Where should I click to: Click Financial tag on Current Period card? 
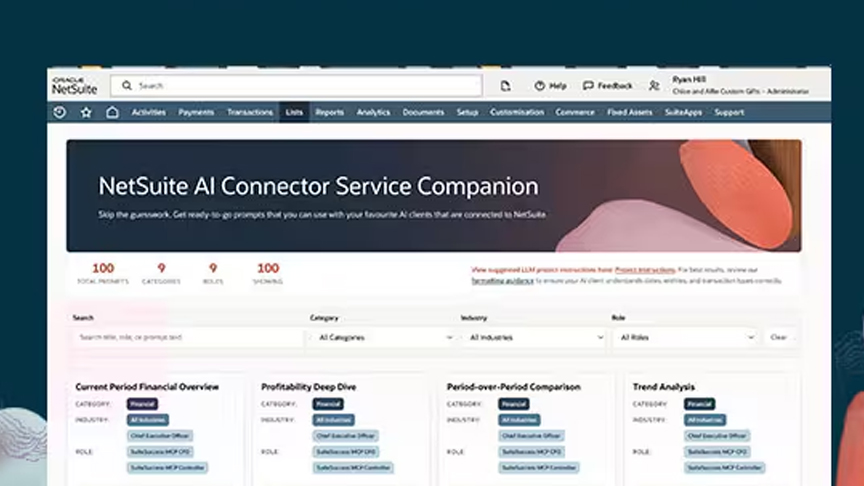pos(142,404)
